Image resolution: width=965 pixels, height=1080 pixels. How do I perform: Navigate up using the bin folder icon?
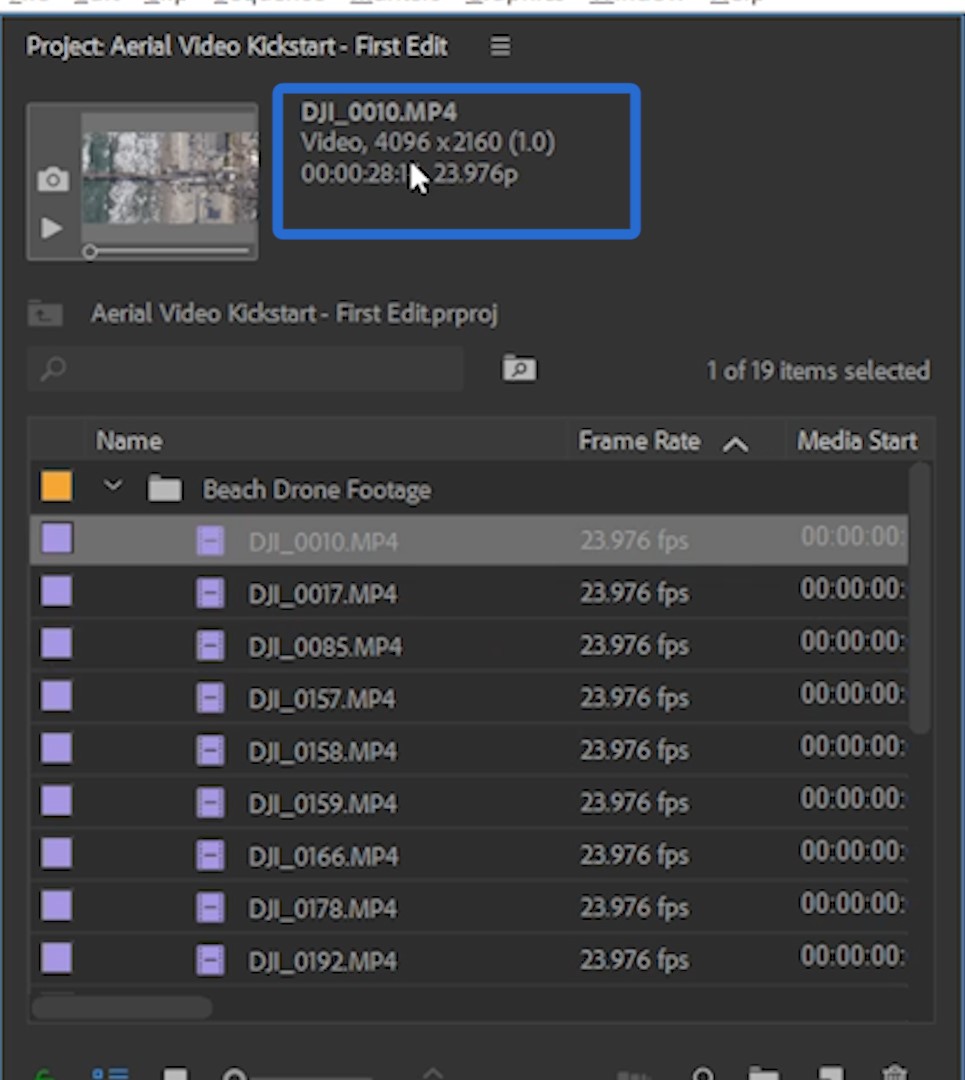45,313
